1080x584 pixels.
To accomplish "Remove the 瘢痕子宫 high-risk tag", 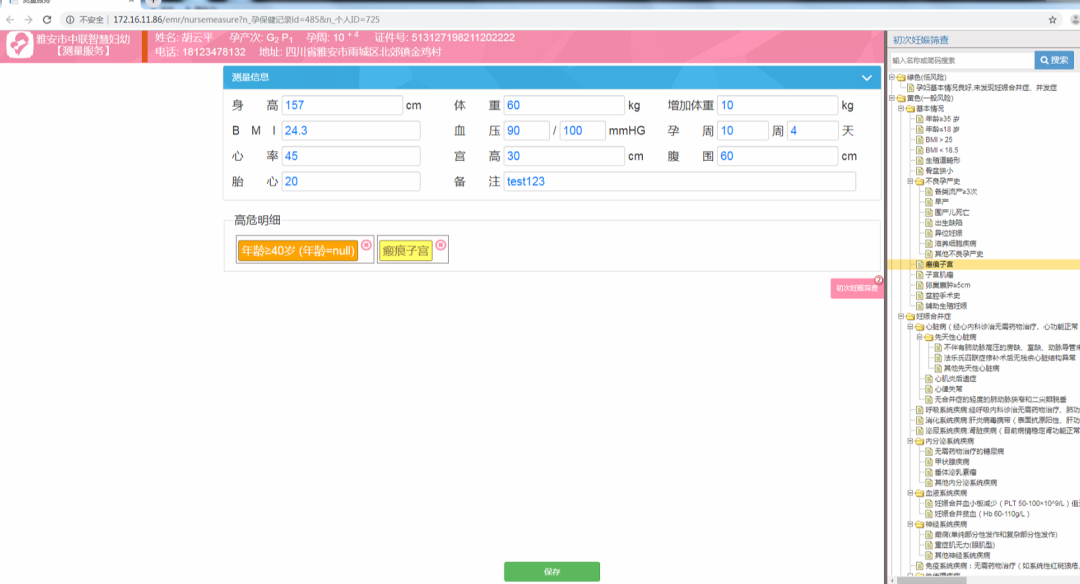I will tap(440, 245).
